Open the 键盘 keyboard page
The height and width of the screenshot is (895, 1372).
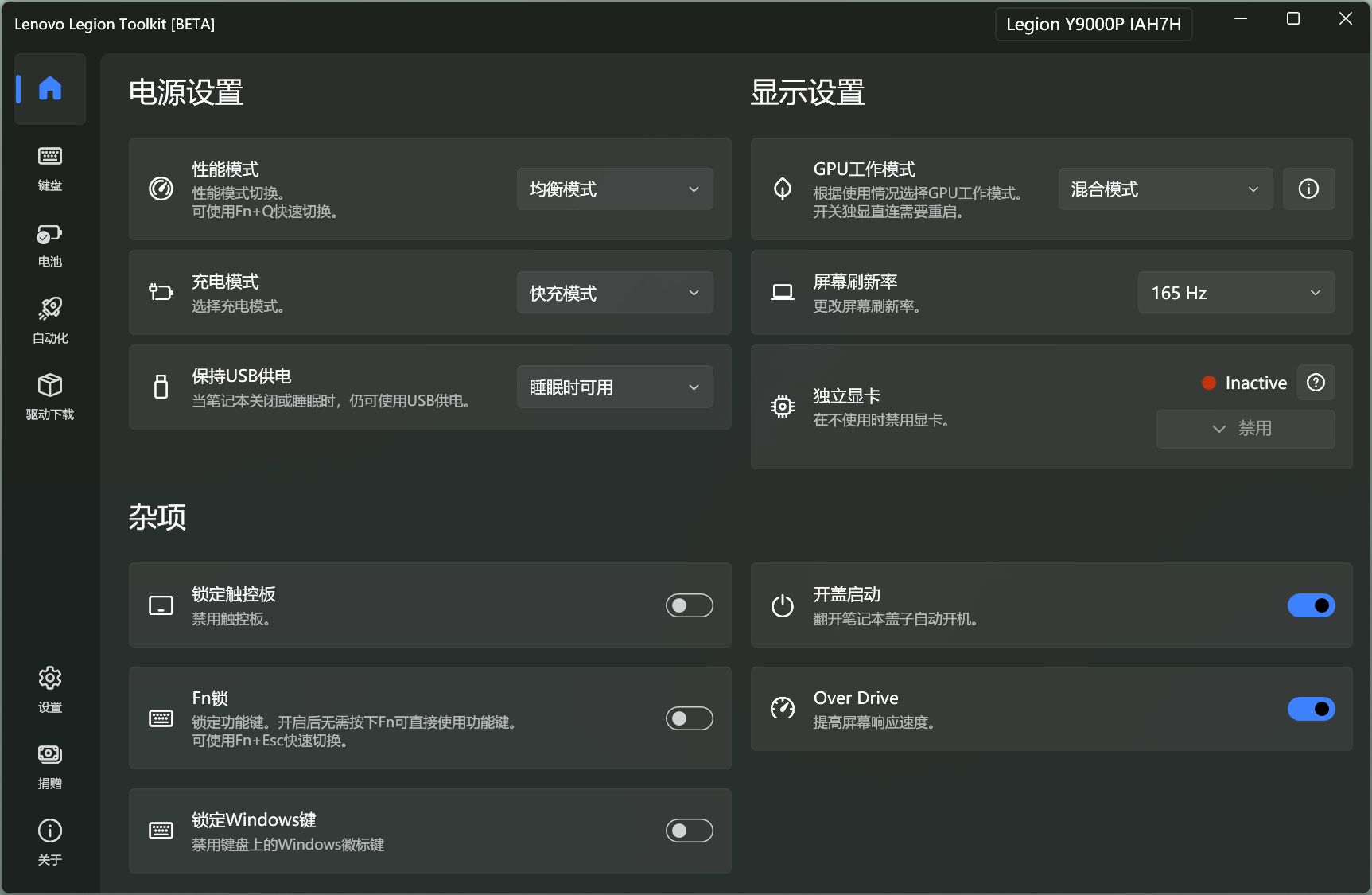[50, 169]
